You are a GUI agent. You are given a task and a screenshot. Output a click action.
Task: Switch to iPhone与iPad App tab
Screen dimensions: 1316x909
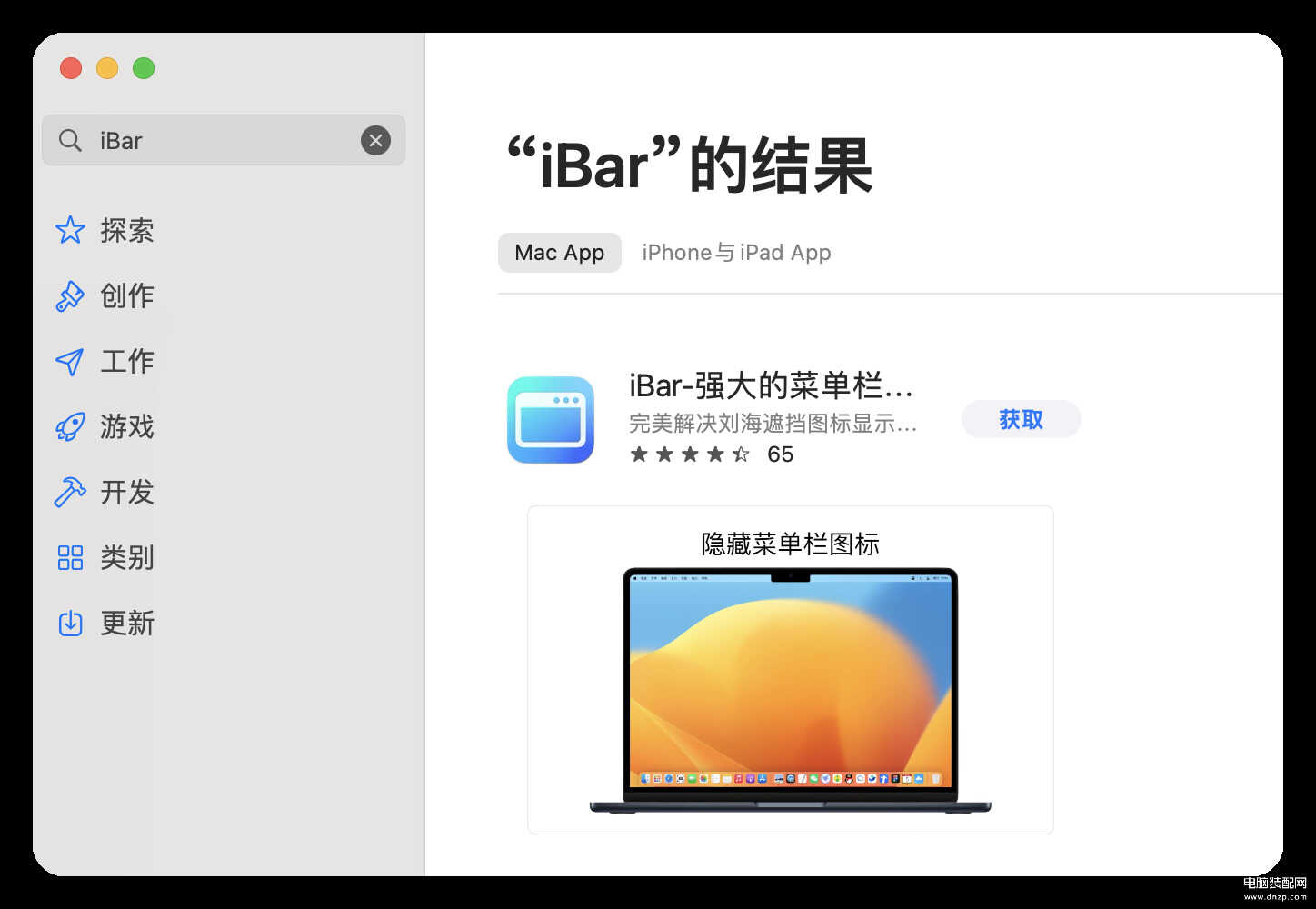736,253
